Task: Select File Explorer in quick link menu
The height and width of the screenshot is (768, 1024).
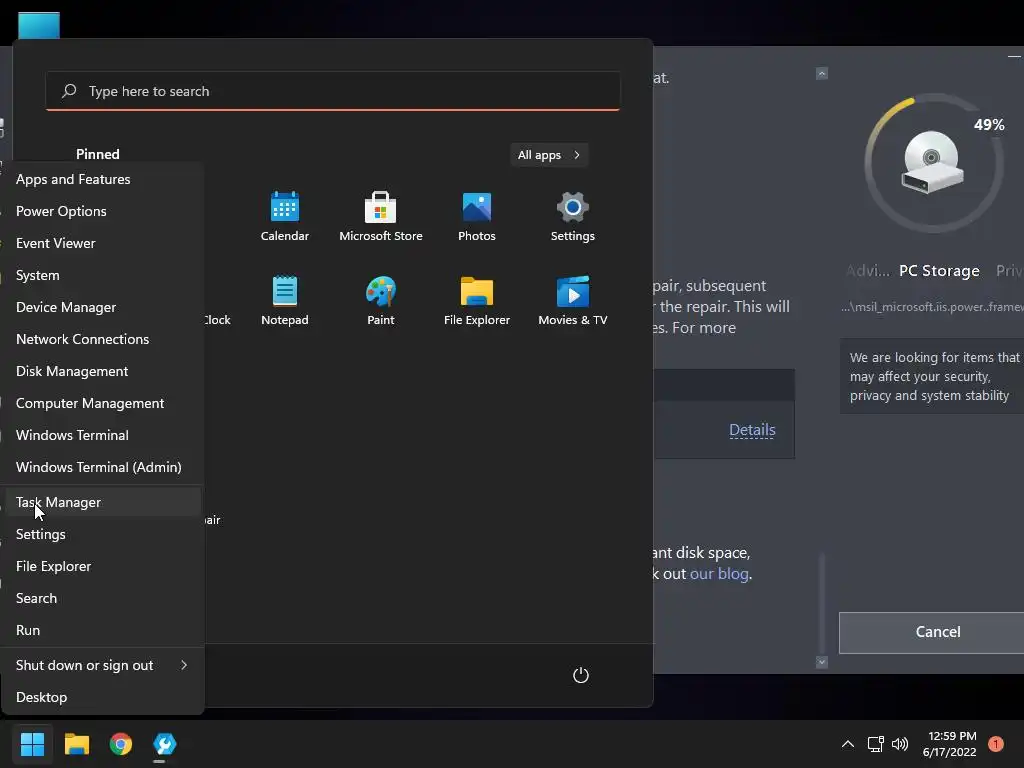Action: [103, 566]
